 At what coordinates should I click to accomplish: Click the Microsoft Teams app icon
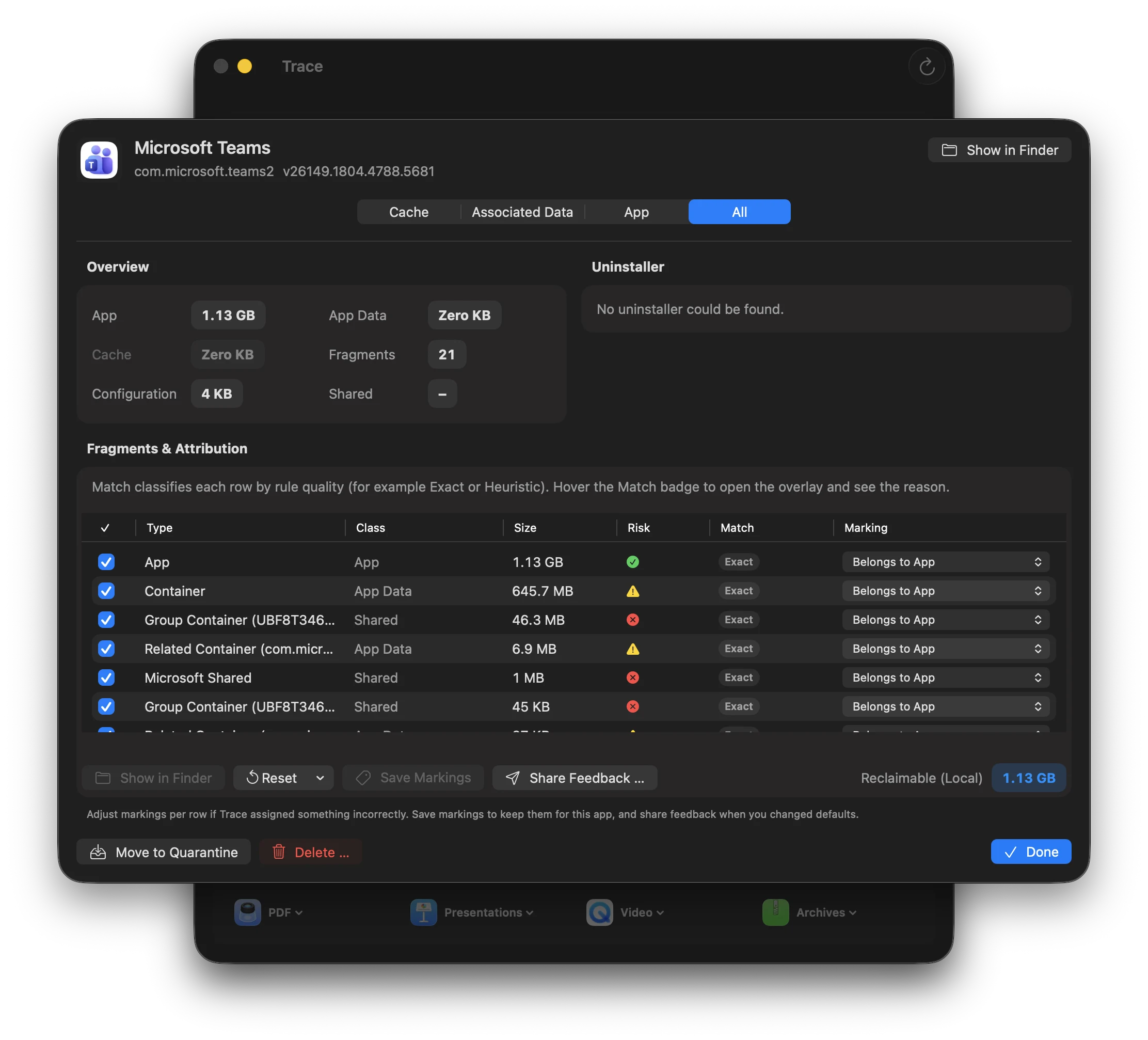[x=99, y=160]
